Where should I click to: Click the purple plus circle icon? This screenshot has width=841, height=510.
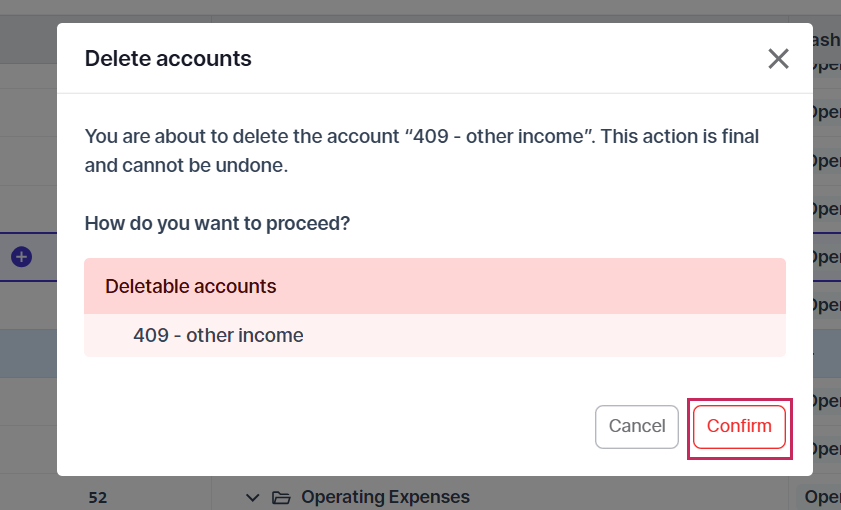pos(21,257)
